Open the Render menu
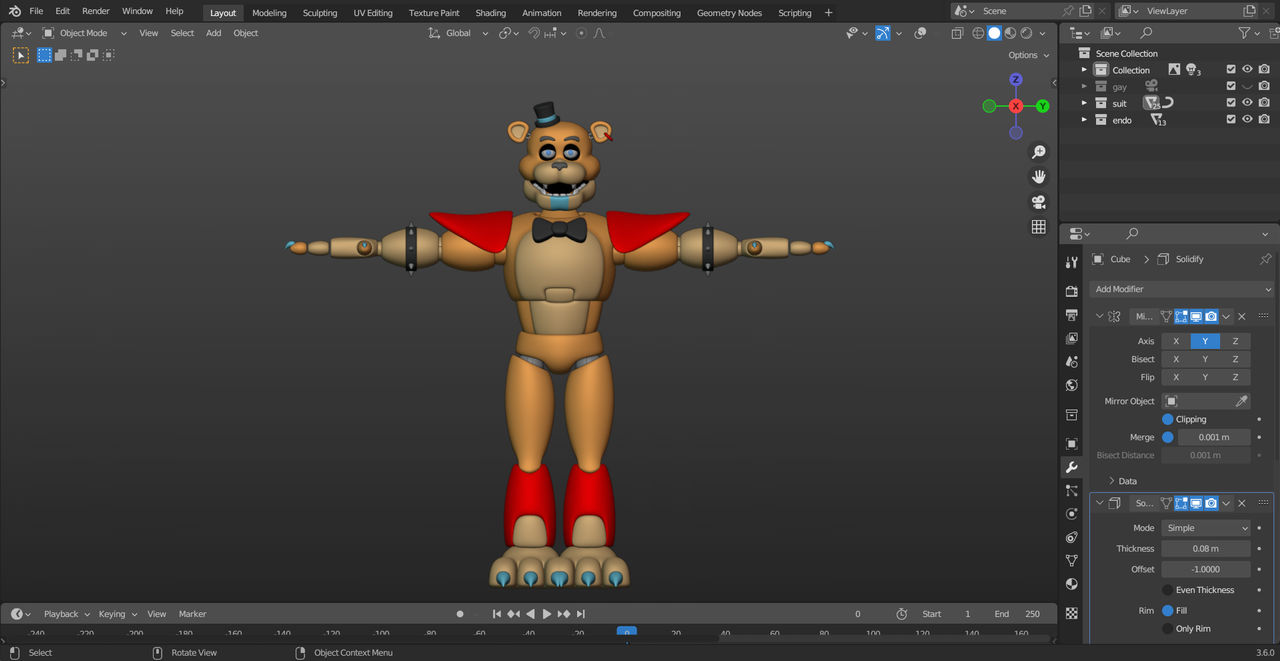Screen dimensions: 1280x661 (96, 11)
